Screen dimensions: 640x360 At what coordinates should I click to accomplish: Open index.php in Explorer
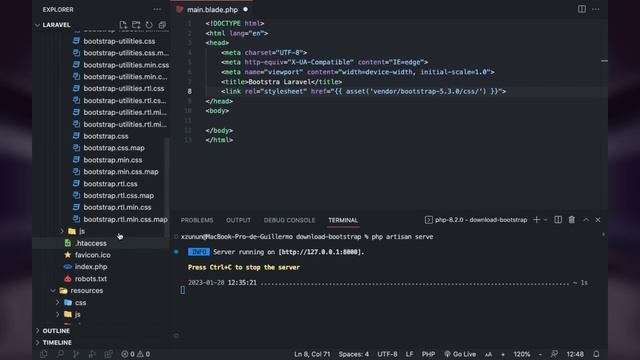point(91,267)
